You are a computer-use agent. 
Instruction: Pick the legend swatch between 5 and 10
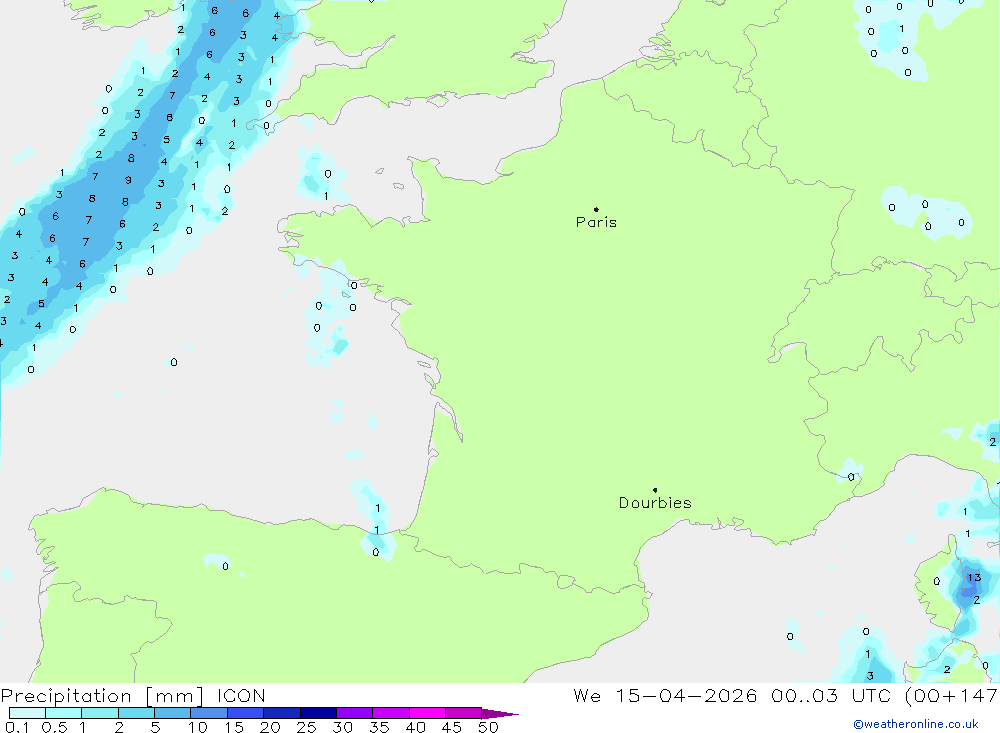point(173,713)
